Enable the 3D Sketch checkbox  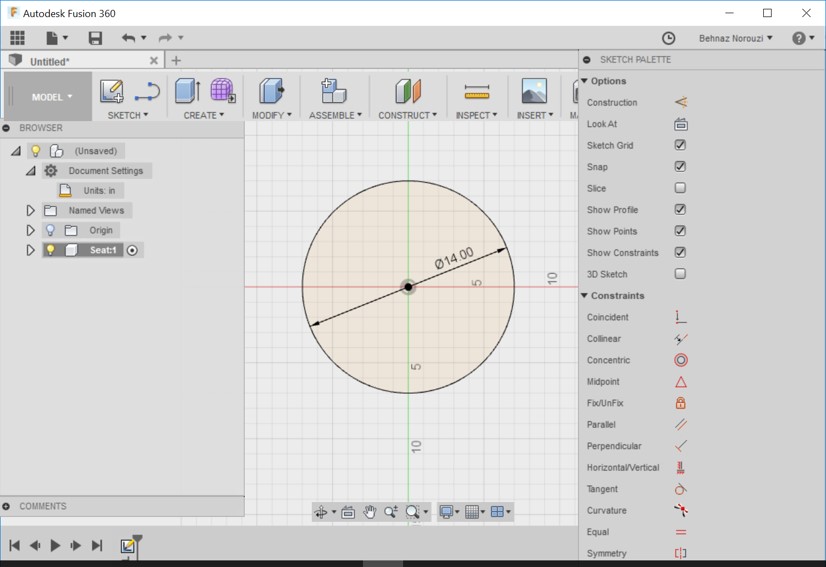pyautogui.click(x=680, y=274)
